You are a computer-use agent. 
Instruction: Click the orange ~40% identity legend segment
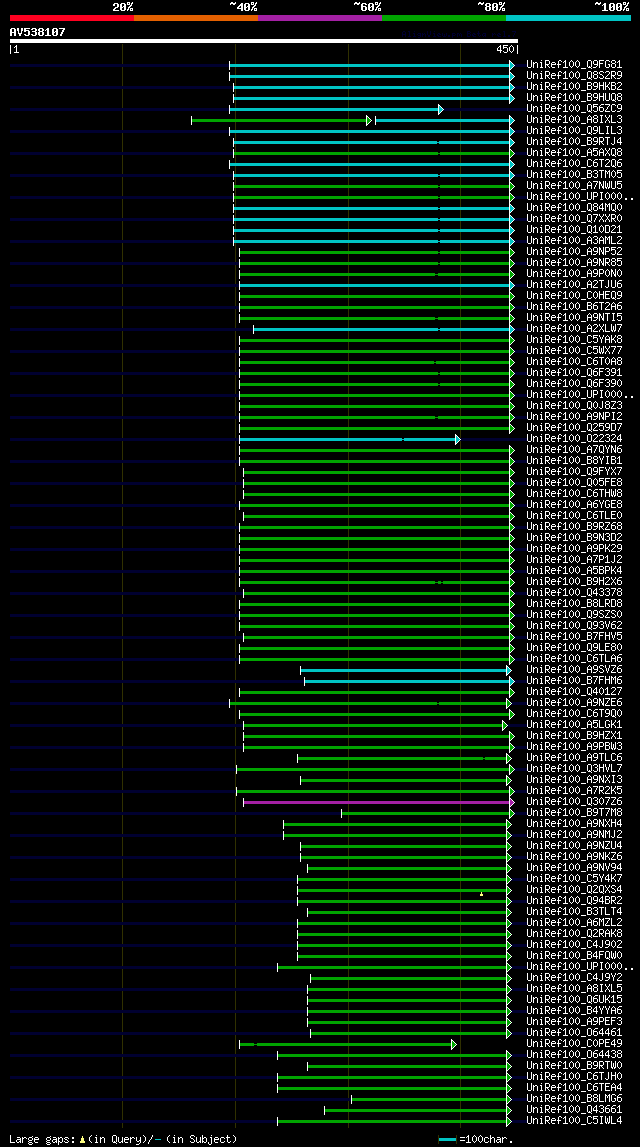pyautogui.click(x=196, y=18)
